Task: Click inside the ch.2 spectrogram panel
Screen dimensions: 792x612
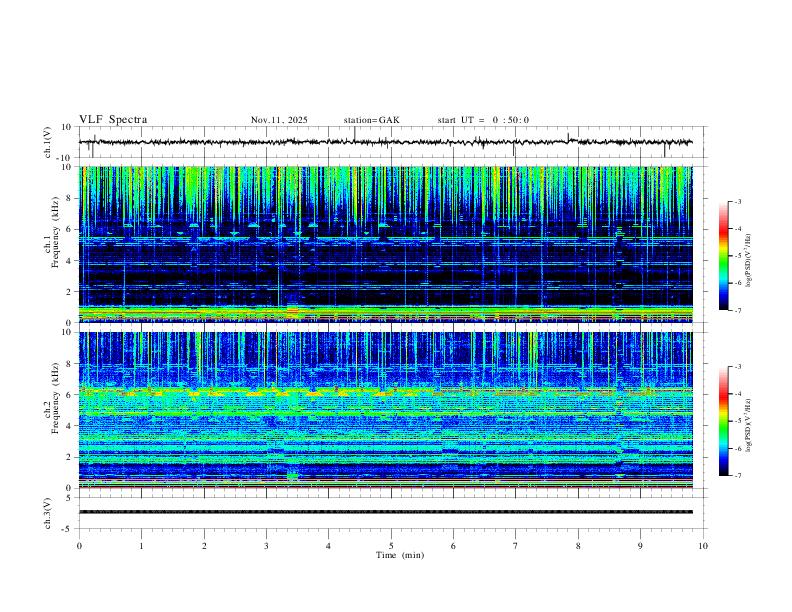Action: click(x=385, y=410)
